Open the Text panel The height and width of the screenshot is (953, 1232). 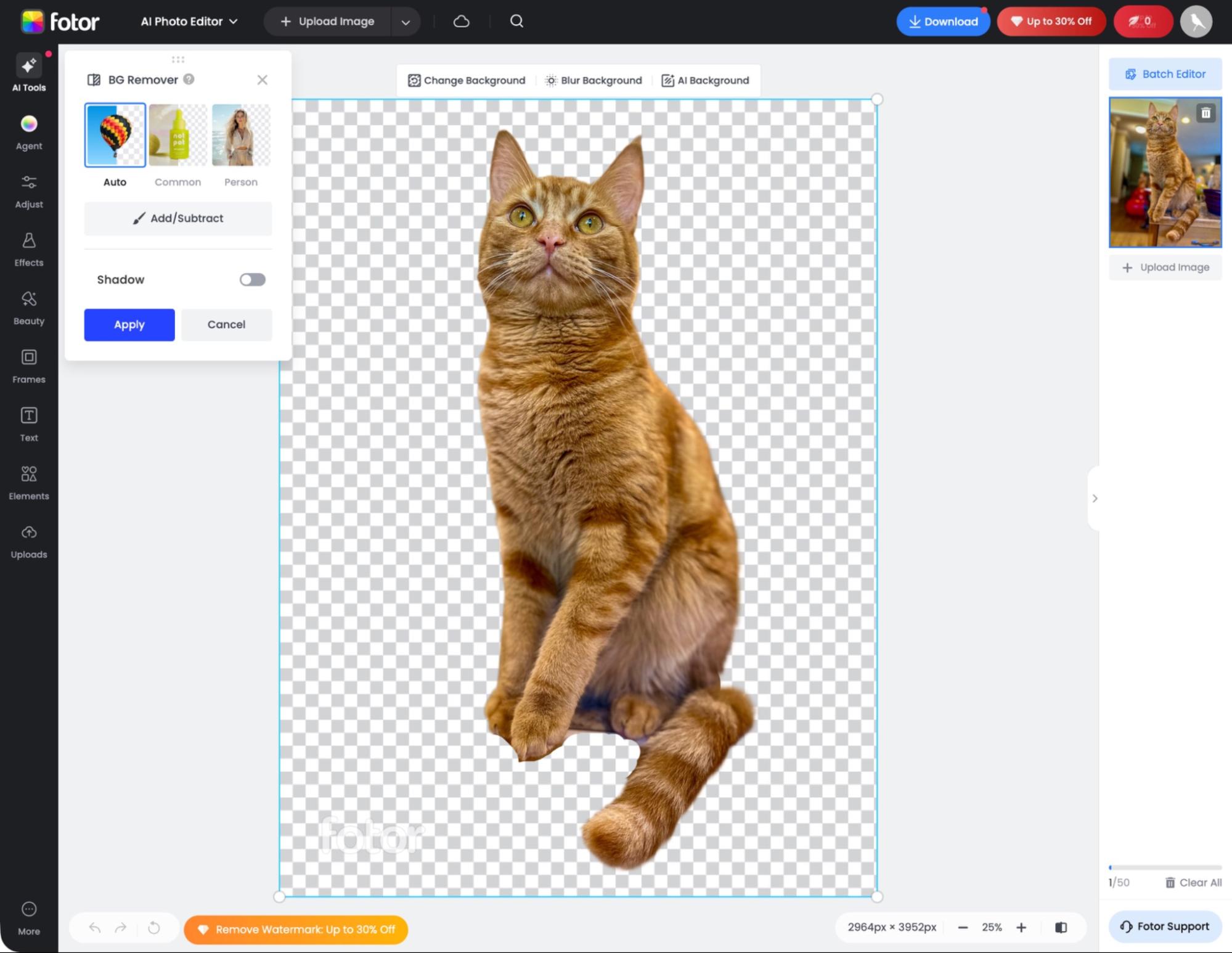coord(28,423)
